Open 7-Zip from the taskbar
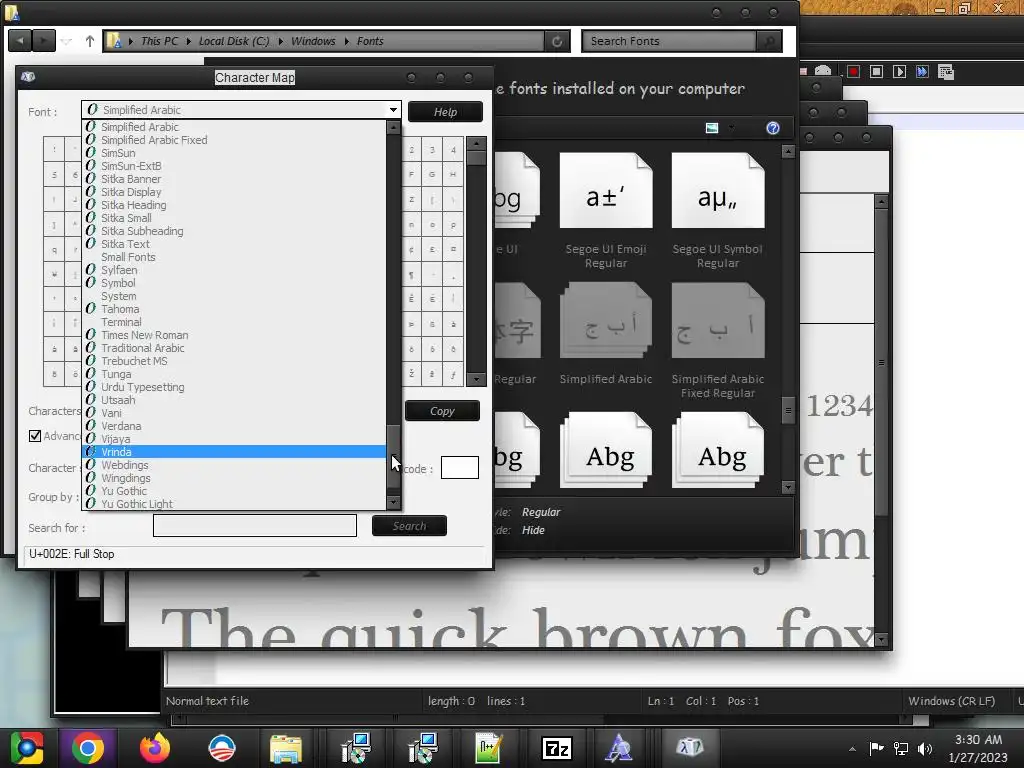Image resolution: width=1024 pixels, height=768 pixels. pyautogui.click(x=556, y=748)
